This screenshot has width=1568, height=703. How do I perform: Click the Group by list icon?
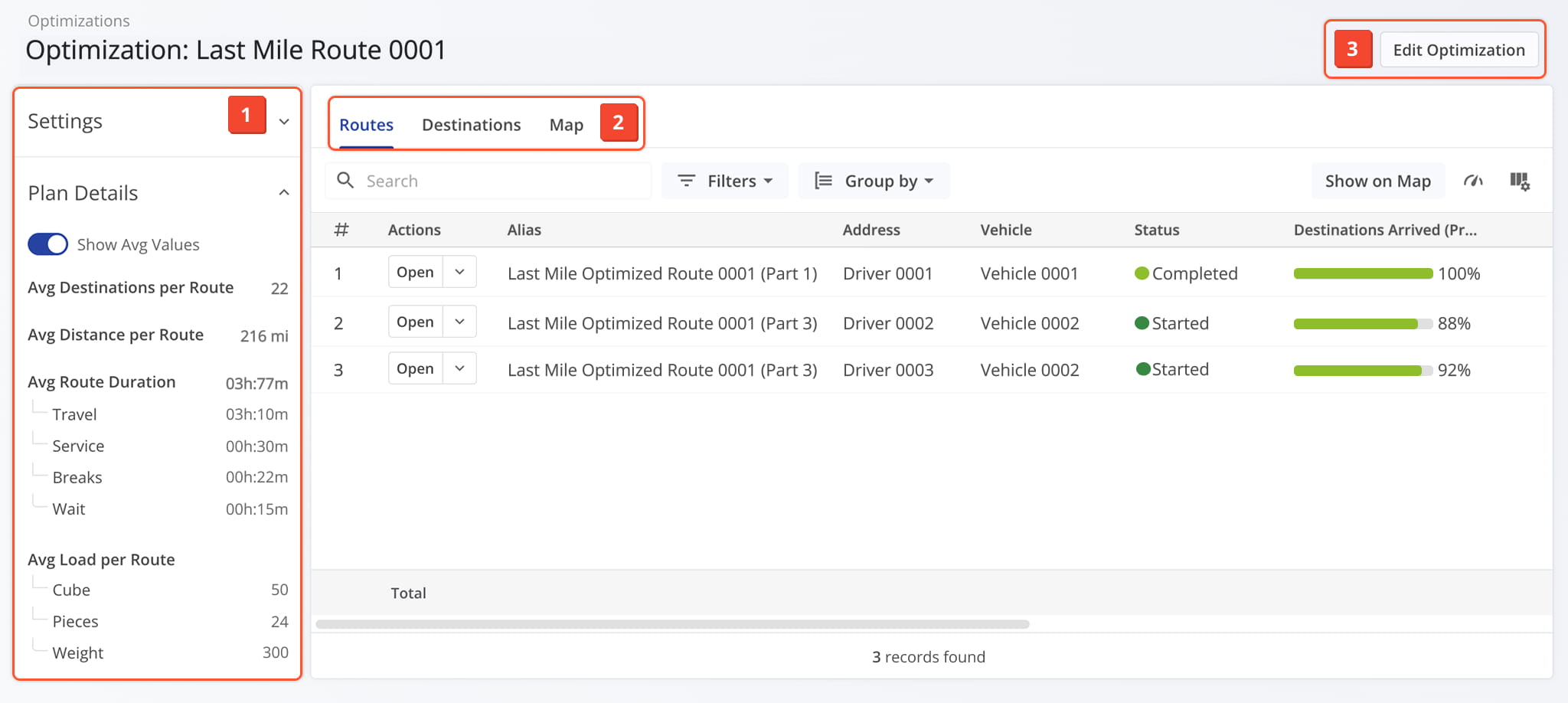(x=823, y=181)
